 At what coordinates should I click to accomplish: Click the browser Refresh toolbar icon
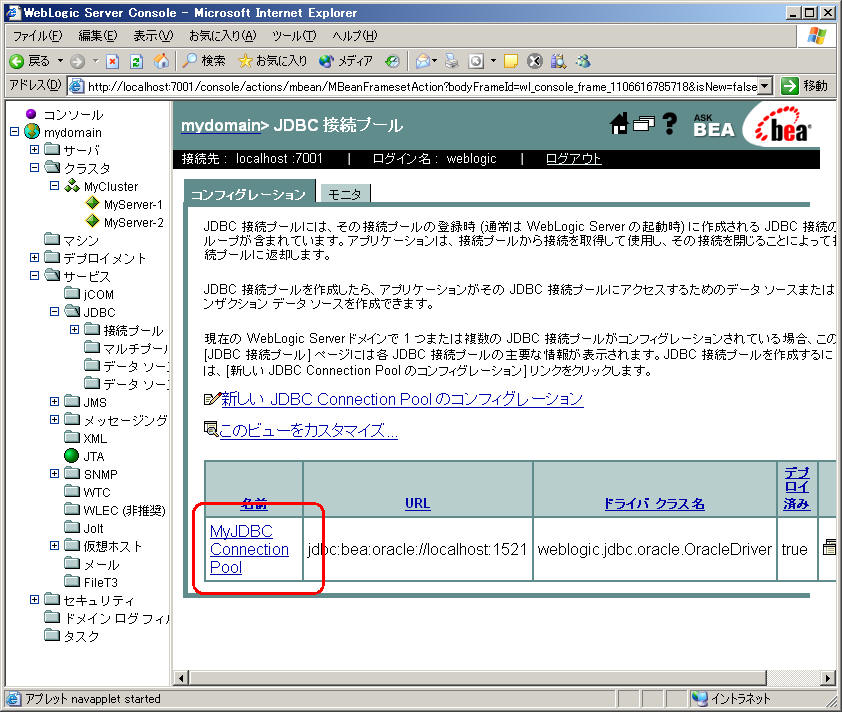[x=137, y=61]
